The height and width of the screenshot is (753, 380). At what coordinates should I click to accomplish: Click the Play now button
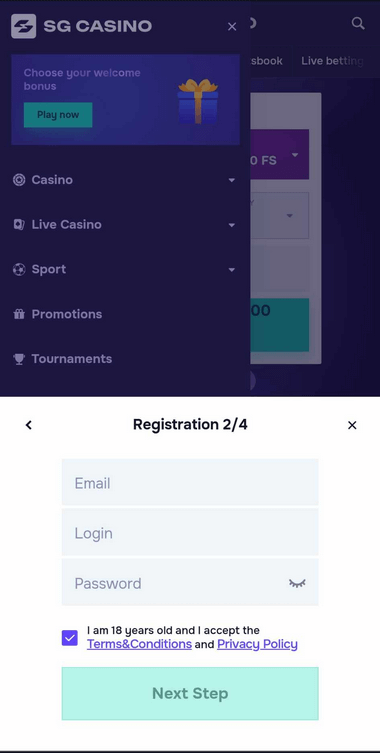(58, 115)
